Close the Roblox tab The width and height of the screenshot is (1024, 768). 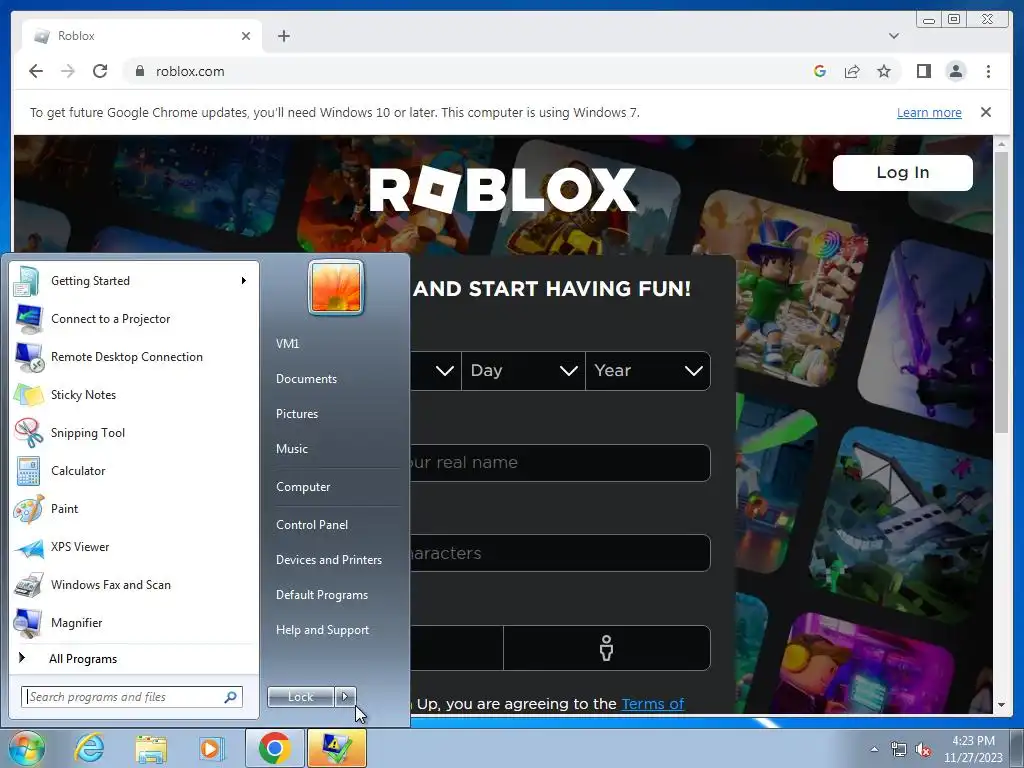pos(246,36)
